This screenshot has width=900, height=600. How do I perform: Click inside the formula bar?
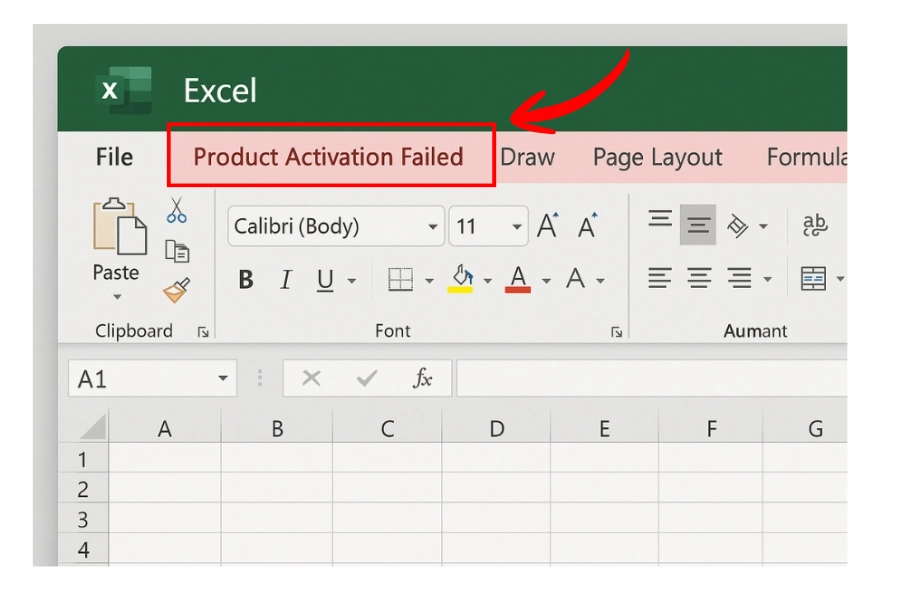[652, 378]
